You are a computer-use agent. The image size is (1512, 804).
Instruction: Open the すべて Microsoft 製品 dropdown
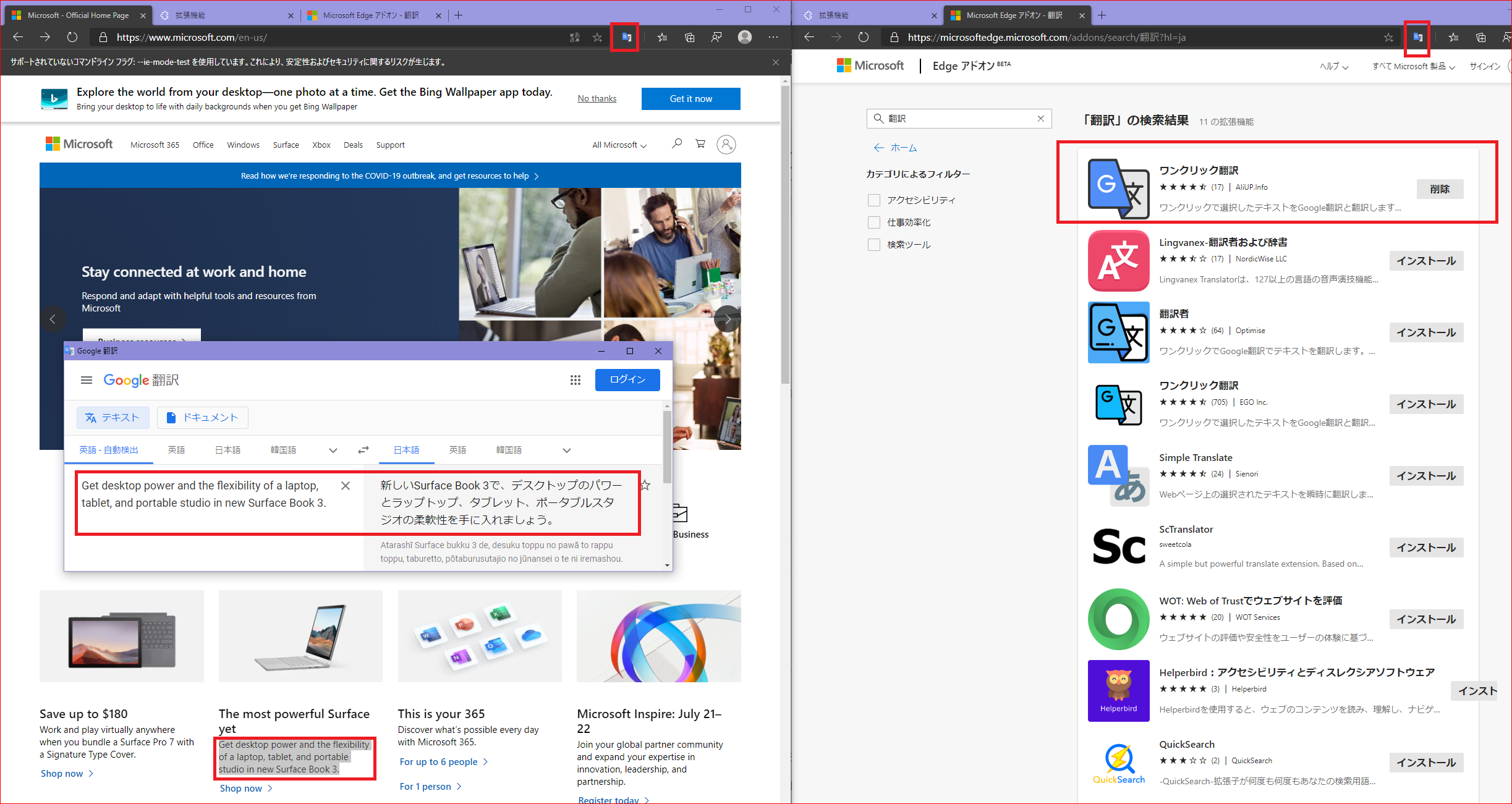(x=1414, y=67)
